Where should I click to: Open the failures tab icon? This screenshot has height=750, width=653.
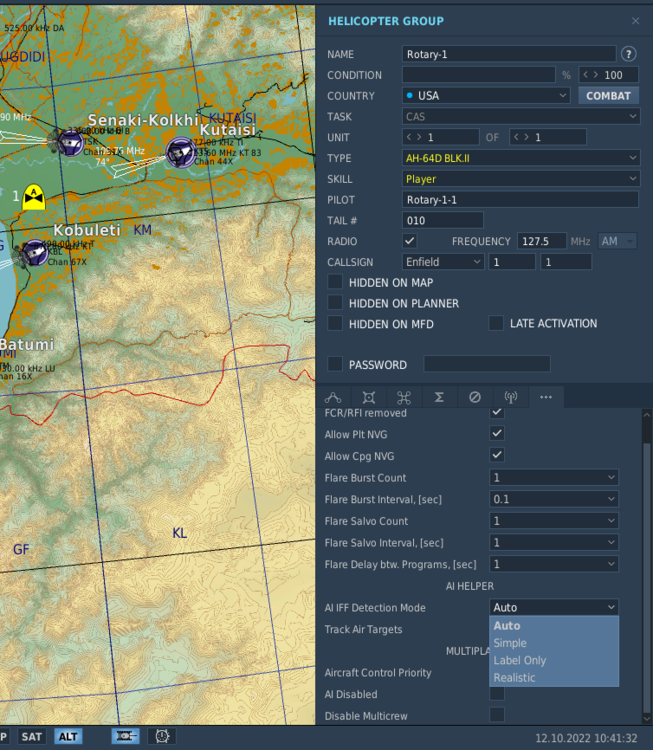[x=475, y=397]
